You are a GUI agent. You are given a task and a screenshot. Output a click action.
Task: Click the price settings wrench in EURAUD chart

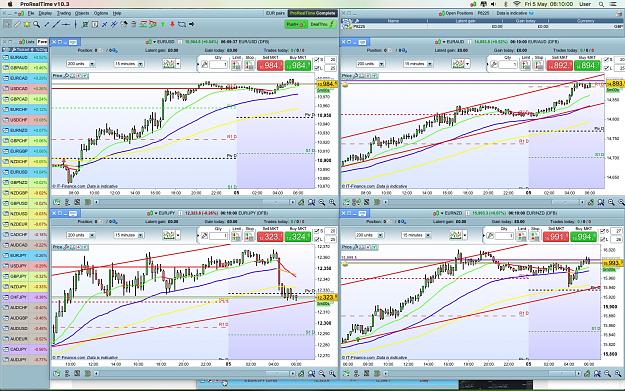(x=356, y=76)
